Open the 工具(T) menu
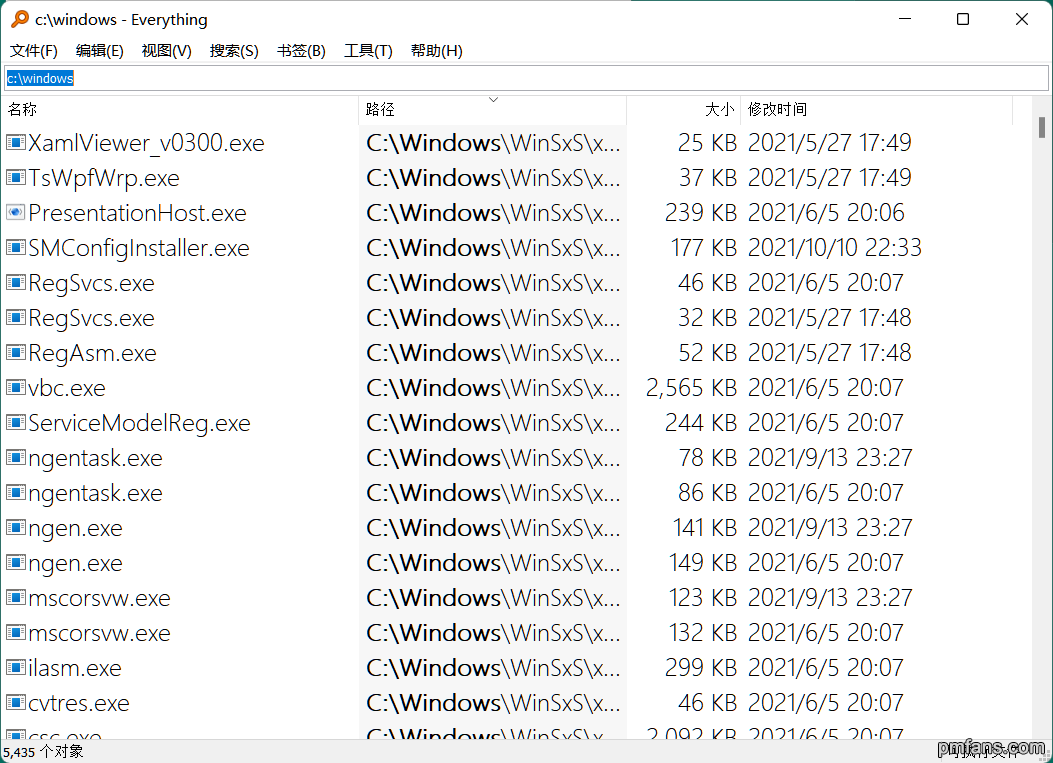Image resolution: width=1053 pixels, height=763 pixels. coord(368,51)
